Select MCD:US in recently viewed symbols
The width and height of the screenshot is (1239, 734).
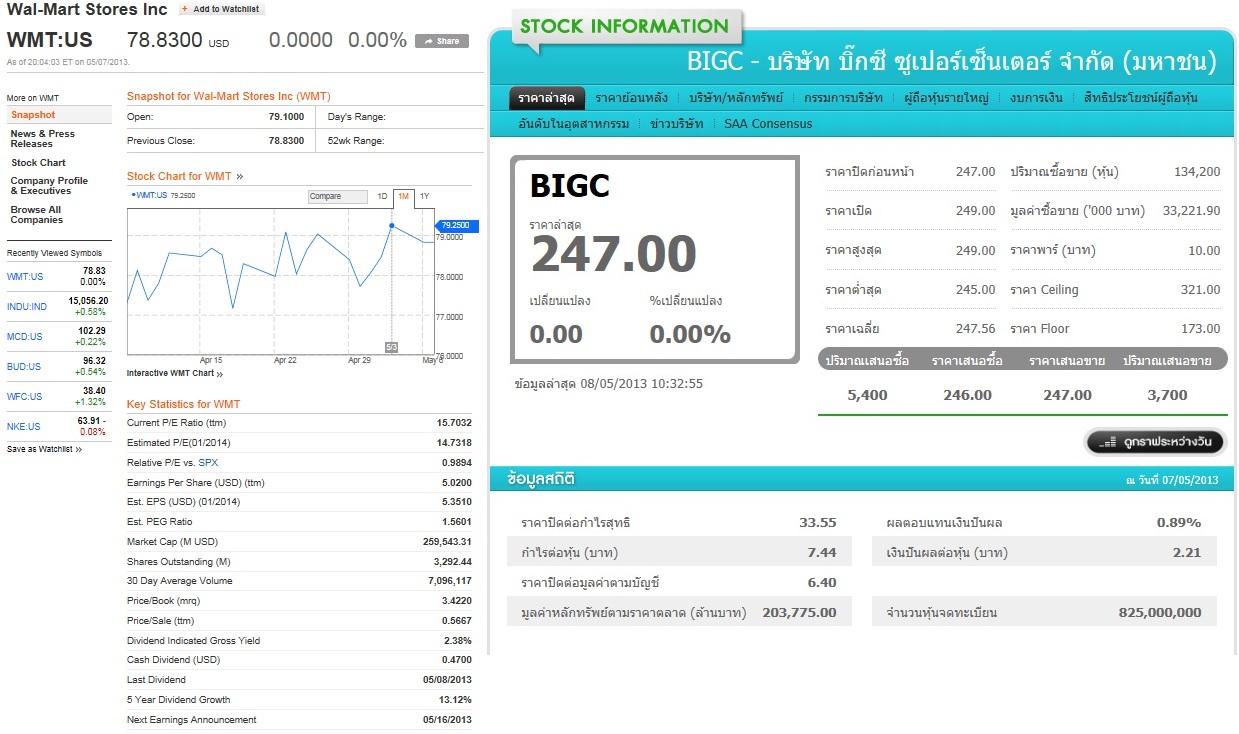pos(25,337)
